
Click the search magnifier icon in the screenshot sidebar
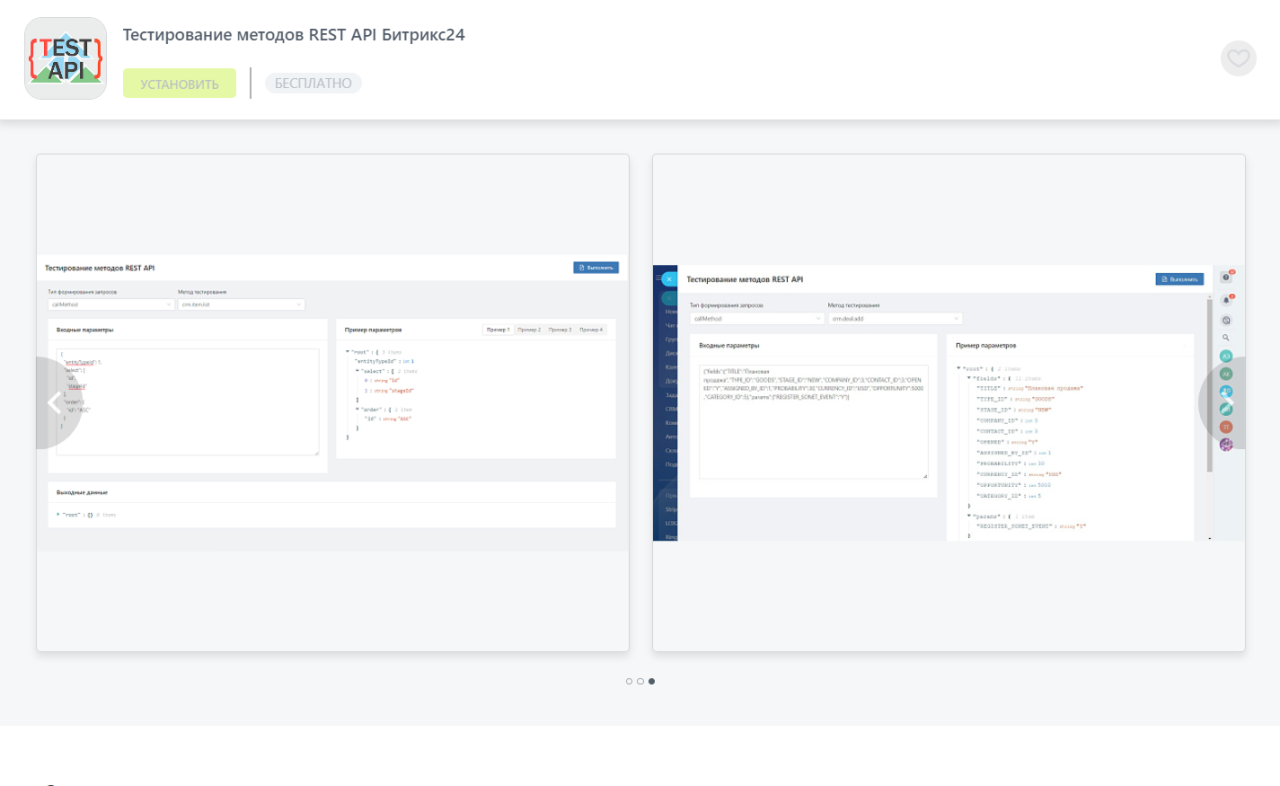point(1226,335)
